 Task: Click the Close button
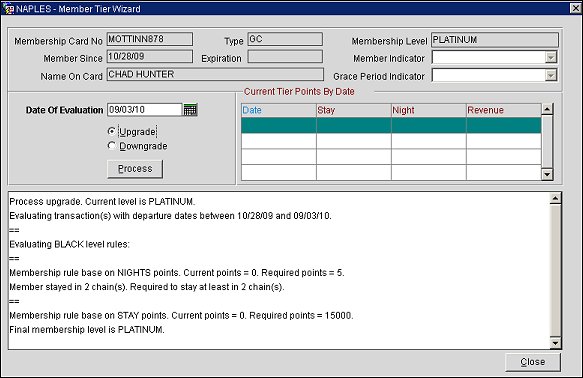click(533, 362)
